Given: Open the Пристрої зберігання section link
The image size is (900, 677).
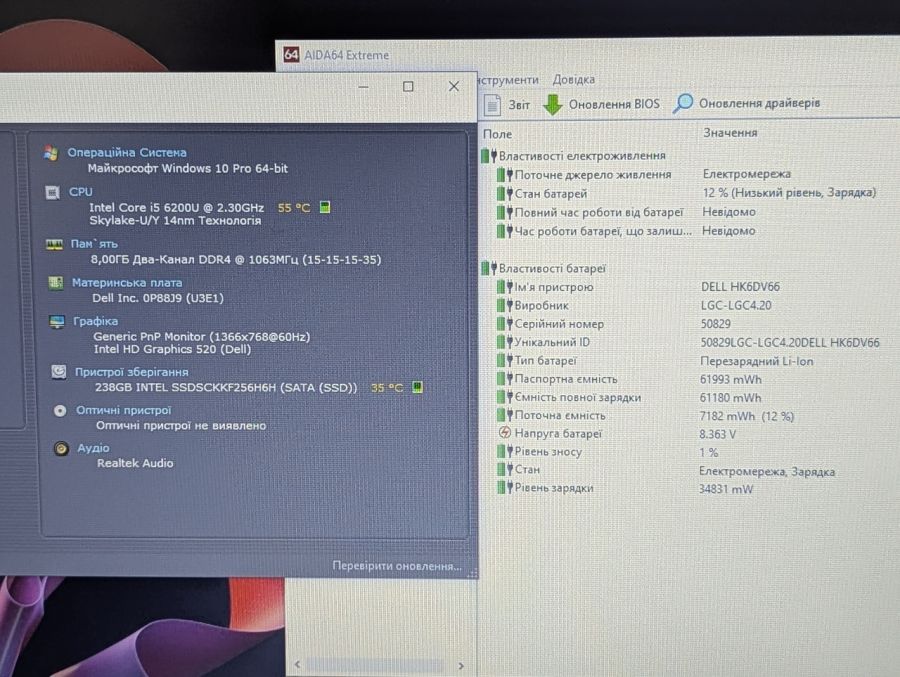Looking at the screenshot, I should (x=131, y=372).
